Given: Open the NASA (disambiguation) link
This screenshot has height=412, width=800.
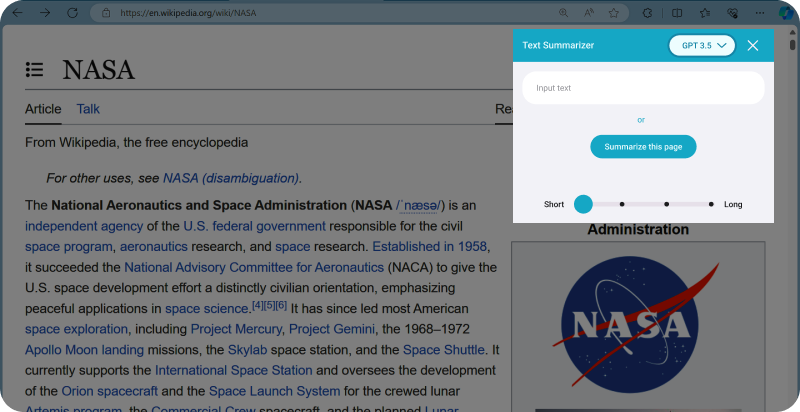Looking at the screenshot, I should [x=231, y=178].
